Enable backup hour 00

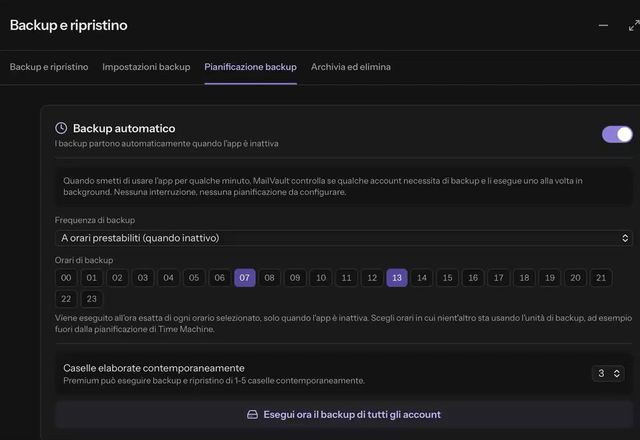66,278
